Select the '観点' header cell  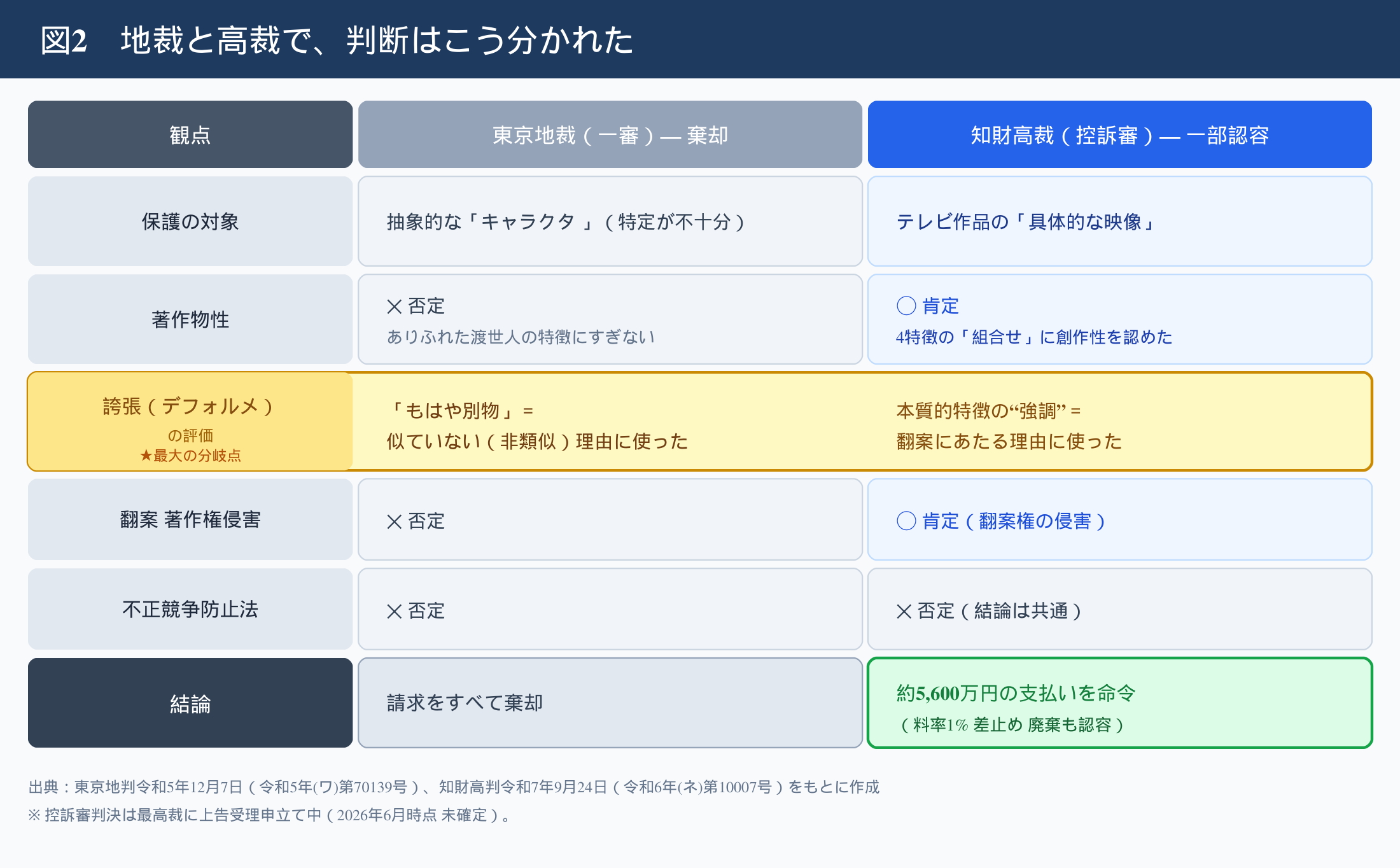coord(190,134)
